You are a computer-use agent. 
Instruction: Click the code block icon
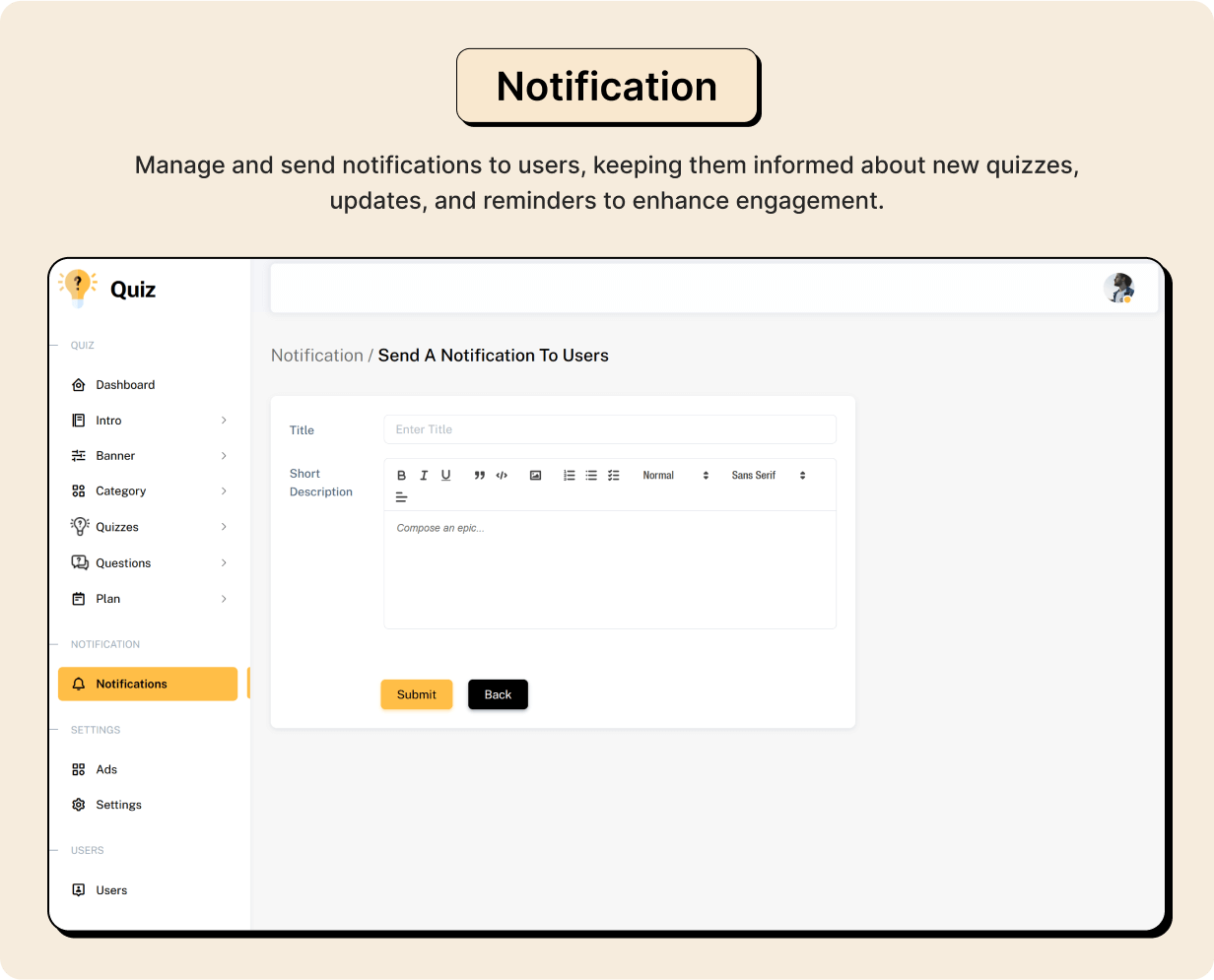[502, 476]
